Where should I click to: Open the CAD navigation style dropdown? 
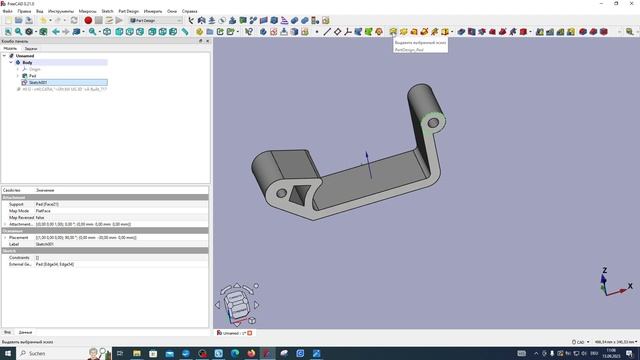pos(580,342)
